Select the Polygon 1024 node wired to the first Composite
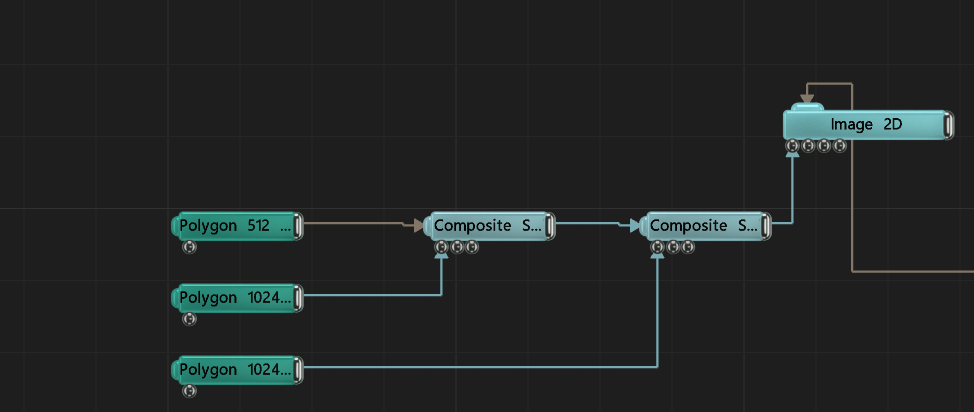The width and height of the screenshot is (974, 412). point(237,298)
